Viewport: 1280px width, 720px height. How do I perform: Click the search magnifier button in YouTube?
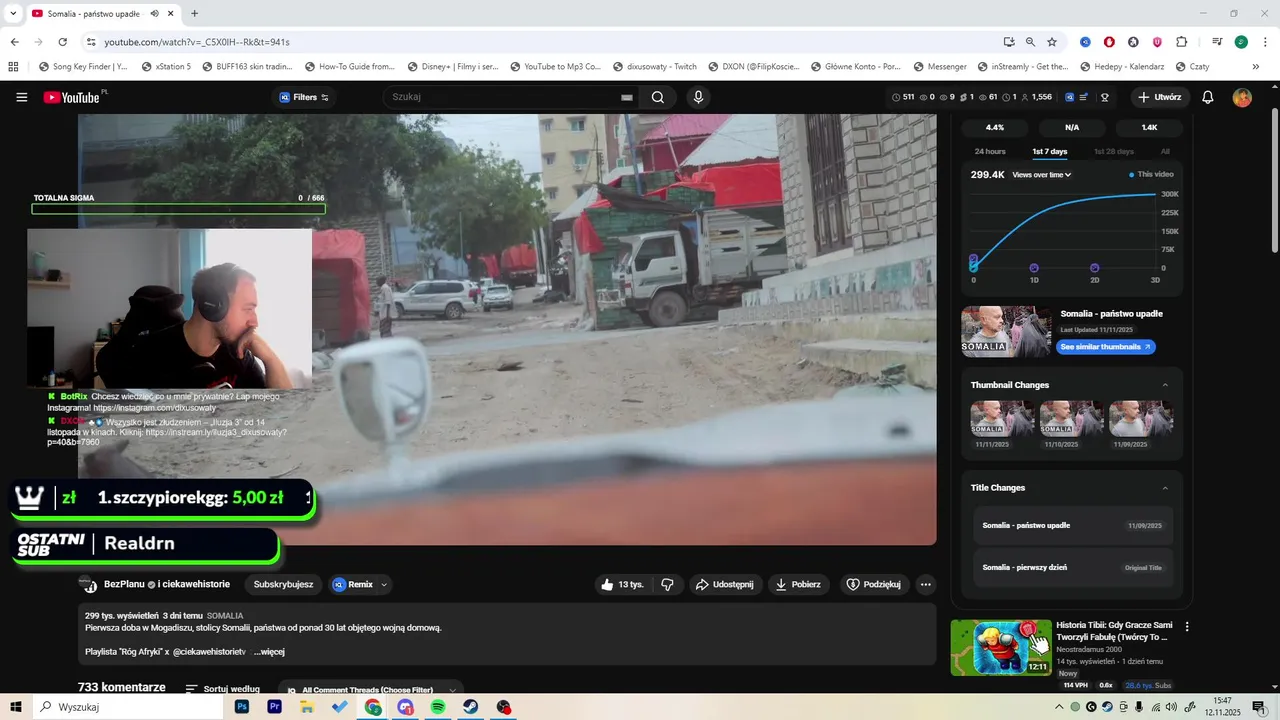(x=658, y=97)
